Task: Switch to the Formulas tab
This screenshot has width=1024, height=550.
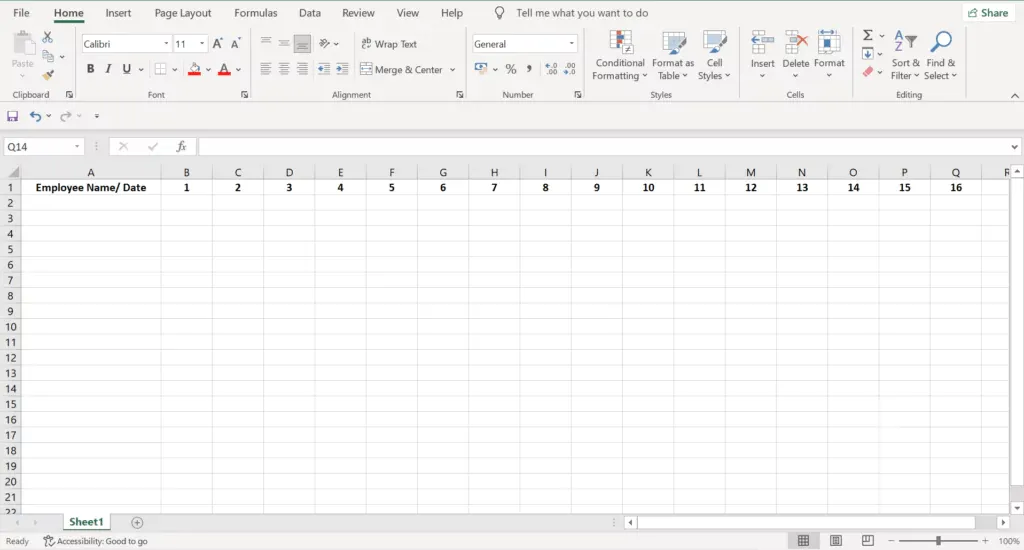Action: click(255, 13)
